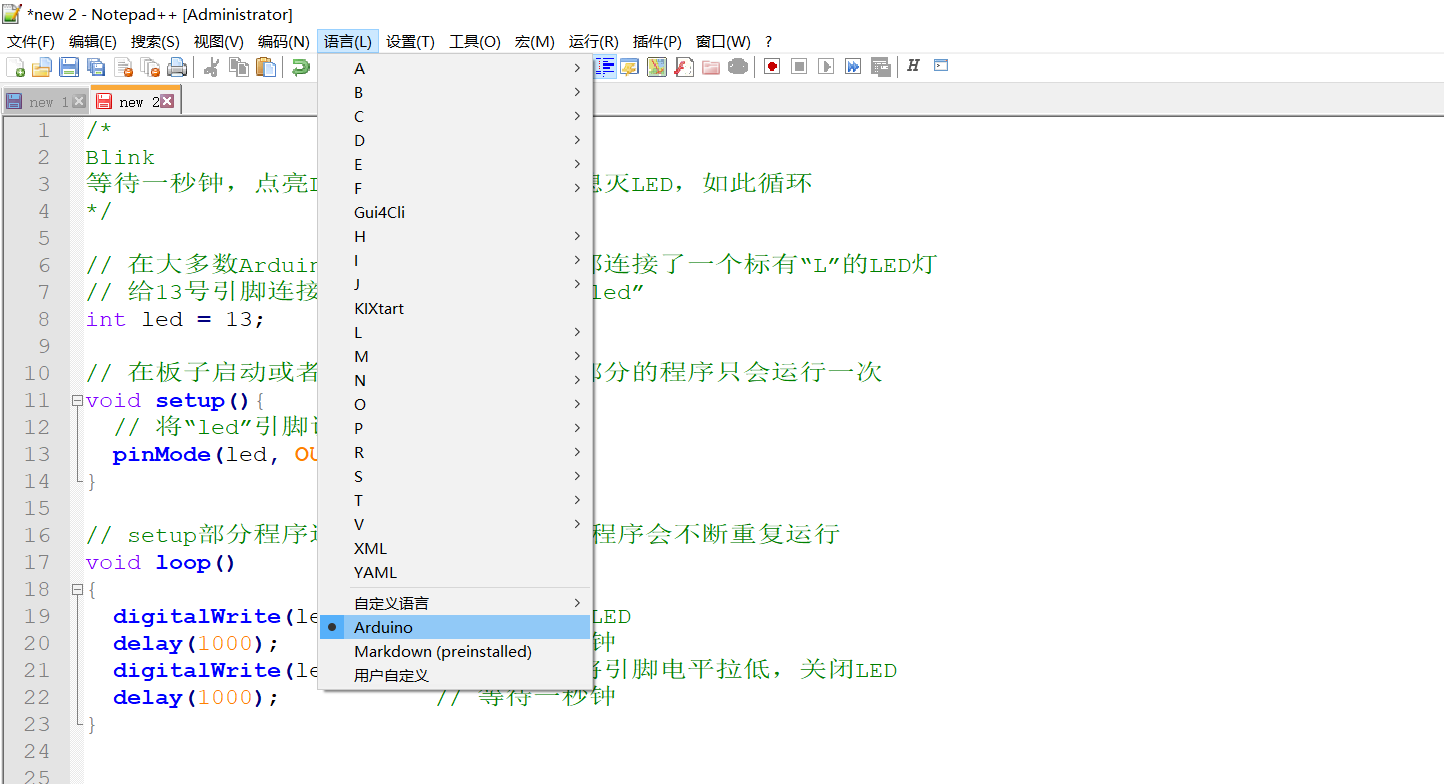Open the 插件(P) menu
The width and height of the screenshot is (1444, 784).
[x=657, y=41]
